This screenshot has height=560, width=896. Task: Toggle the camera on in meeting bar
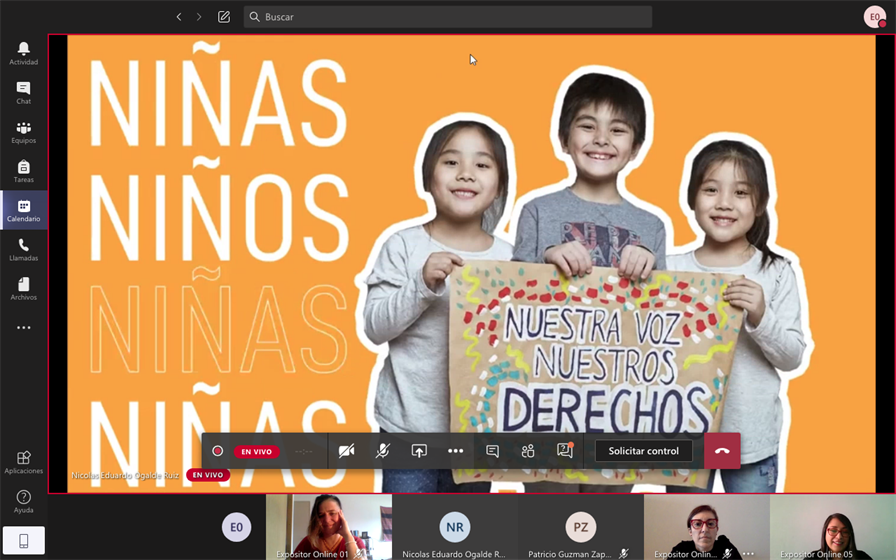tap(346, 451)
